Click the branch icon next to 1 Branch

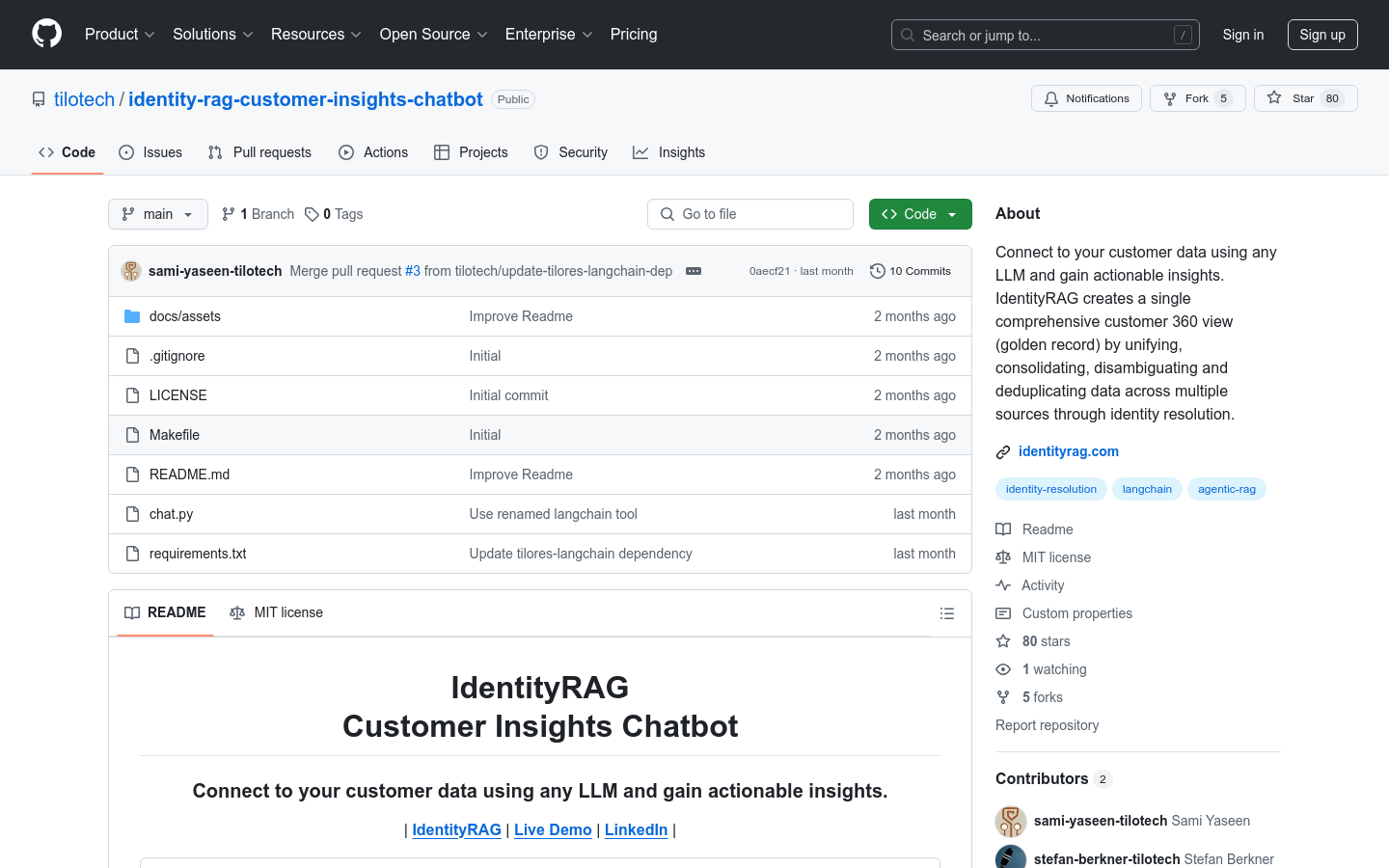coord(229,214)
